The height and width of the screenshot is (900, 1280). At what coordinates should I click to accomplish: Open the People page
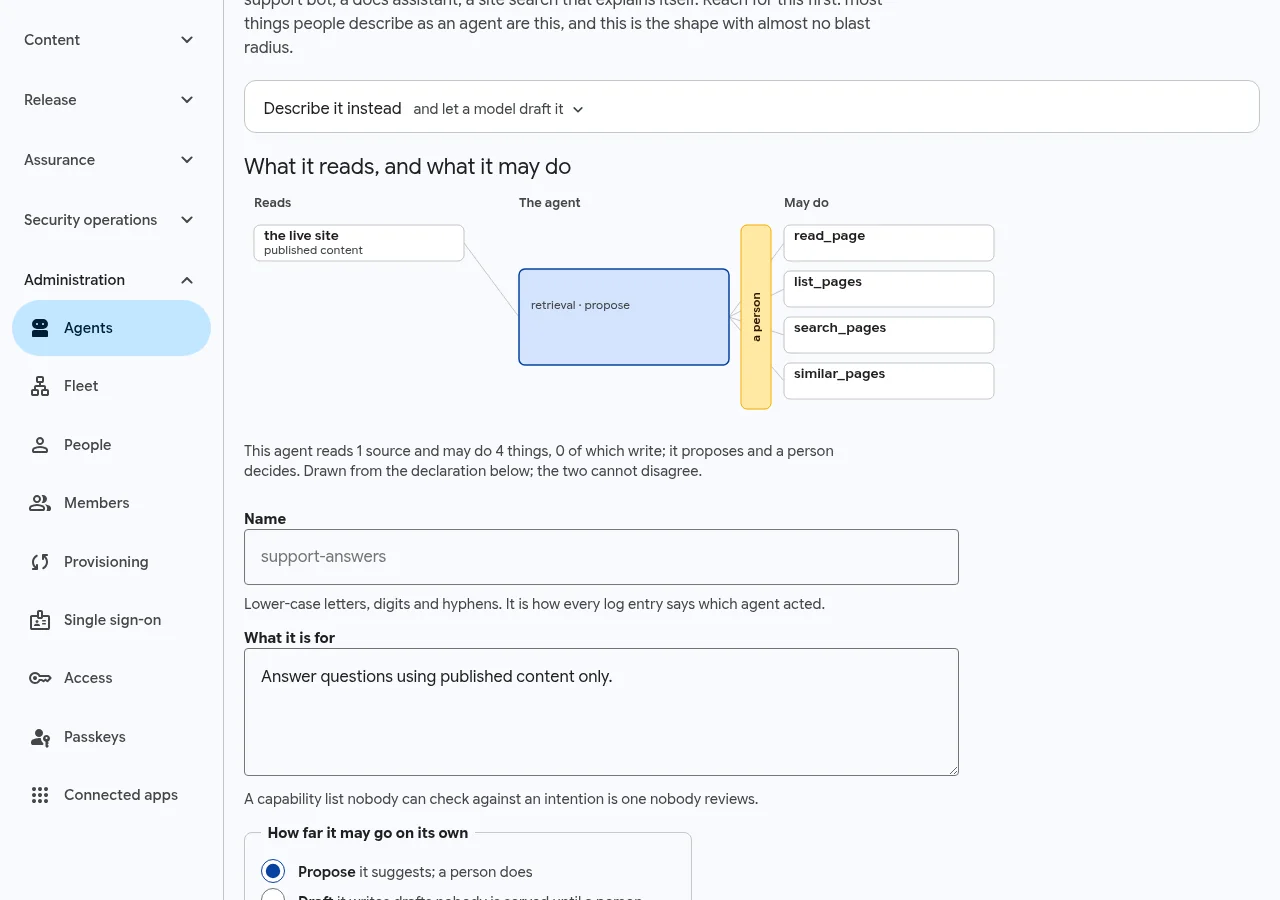coord(111,445)
